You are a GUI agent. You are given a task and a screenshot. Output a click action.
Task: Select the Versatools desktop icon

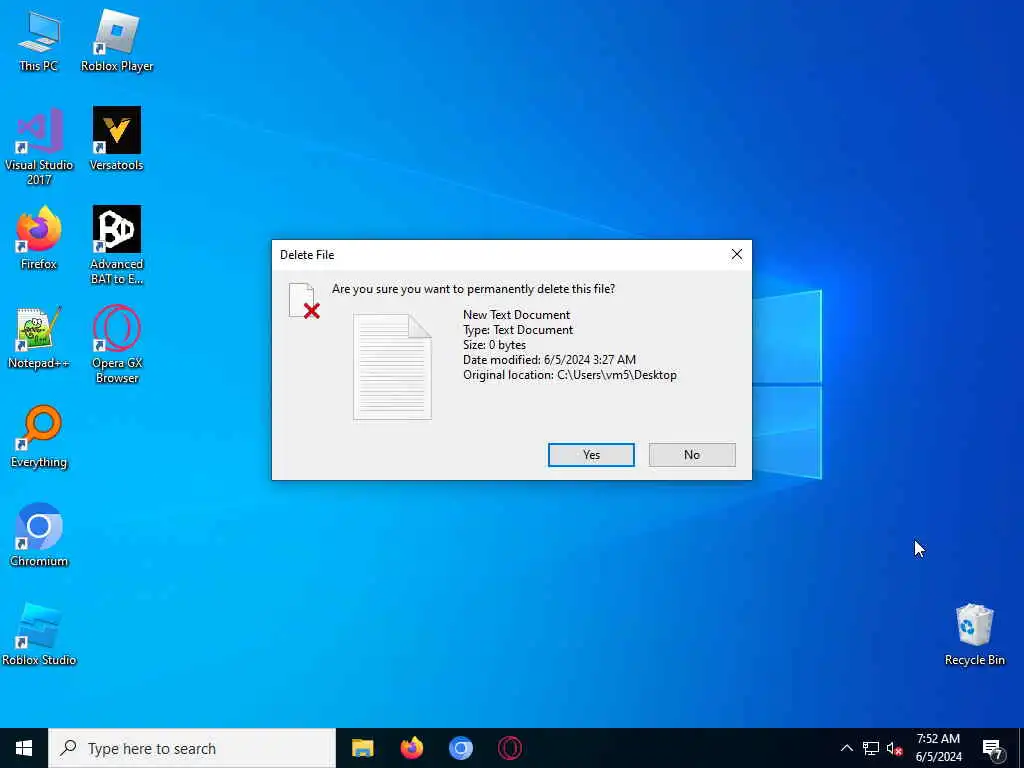tap(116, 139)
